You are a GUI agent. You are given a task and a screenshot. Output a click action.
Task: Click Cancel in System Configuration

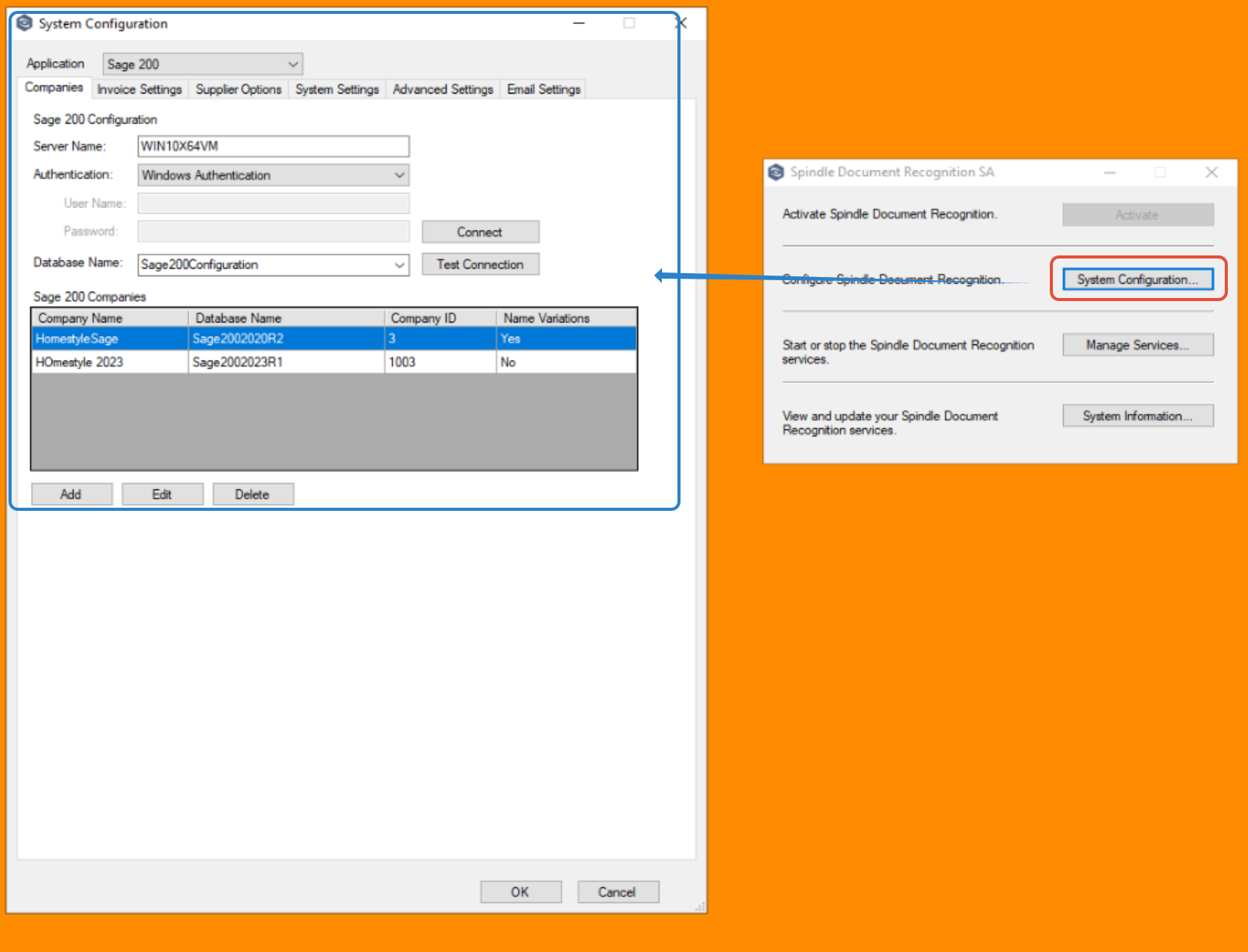[618, 892]
